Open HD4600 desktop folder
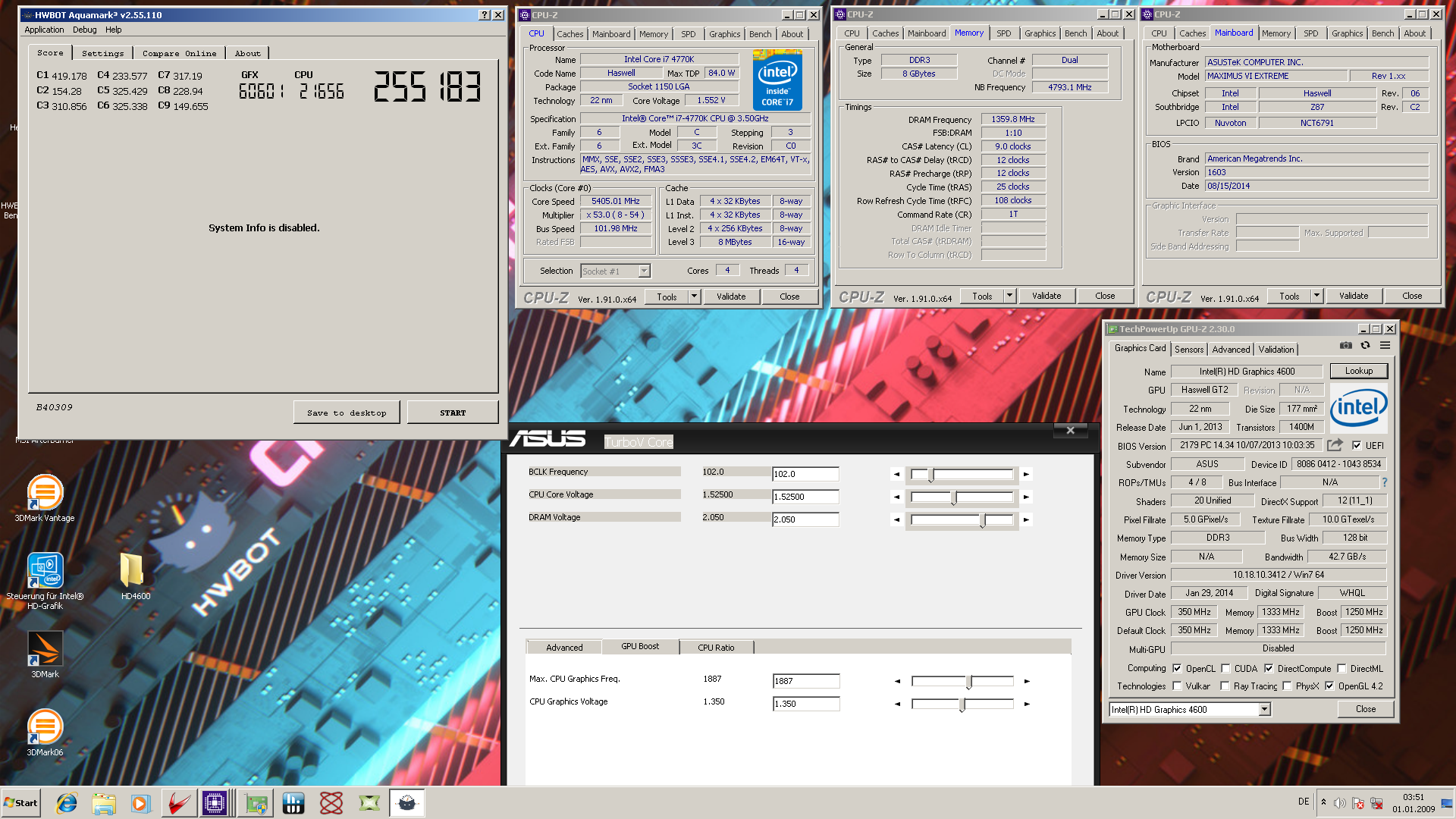The width and height of the screenshot is (1456, 819). [x=135, y=576]
